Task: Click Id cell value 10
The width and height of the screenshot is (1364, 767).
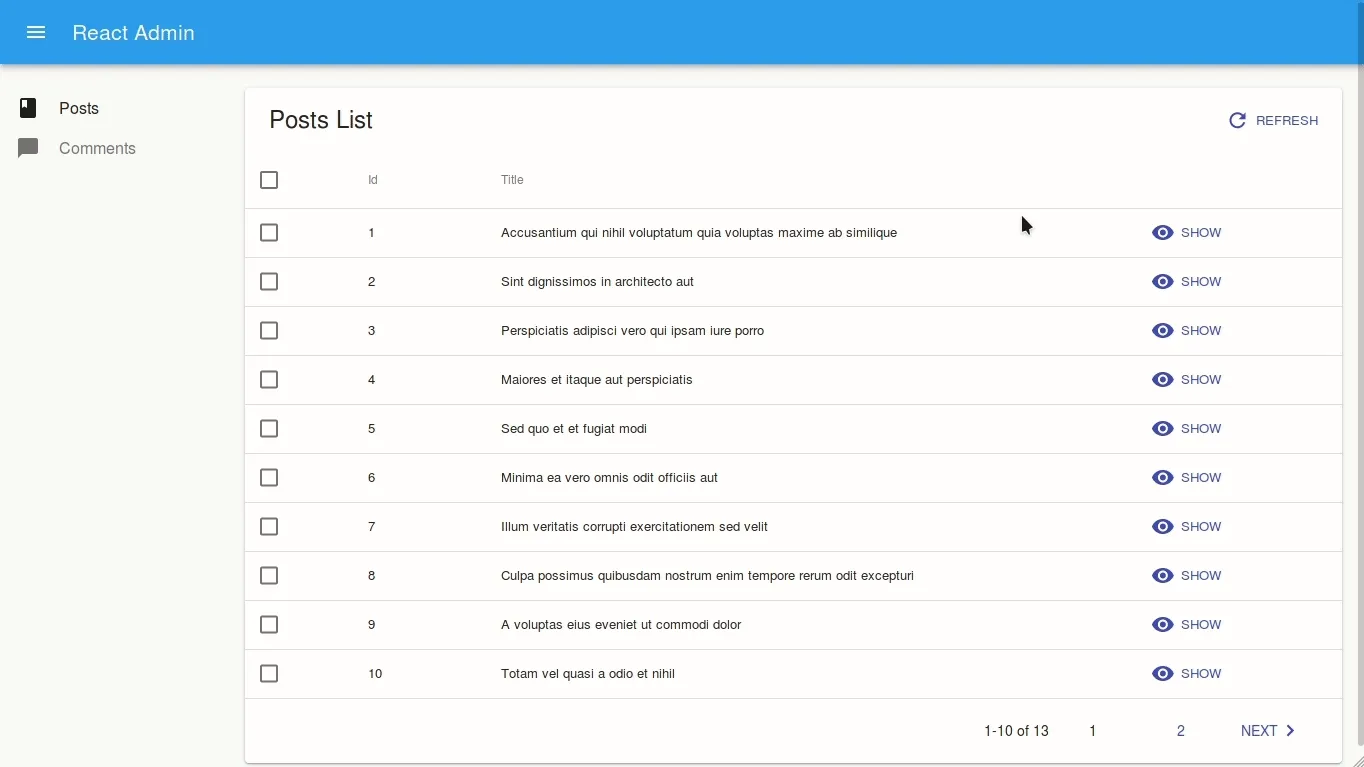Action: click(375, 674)
